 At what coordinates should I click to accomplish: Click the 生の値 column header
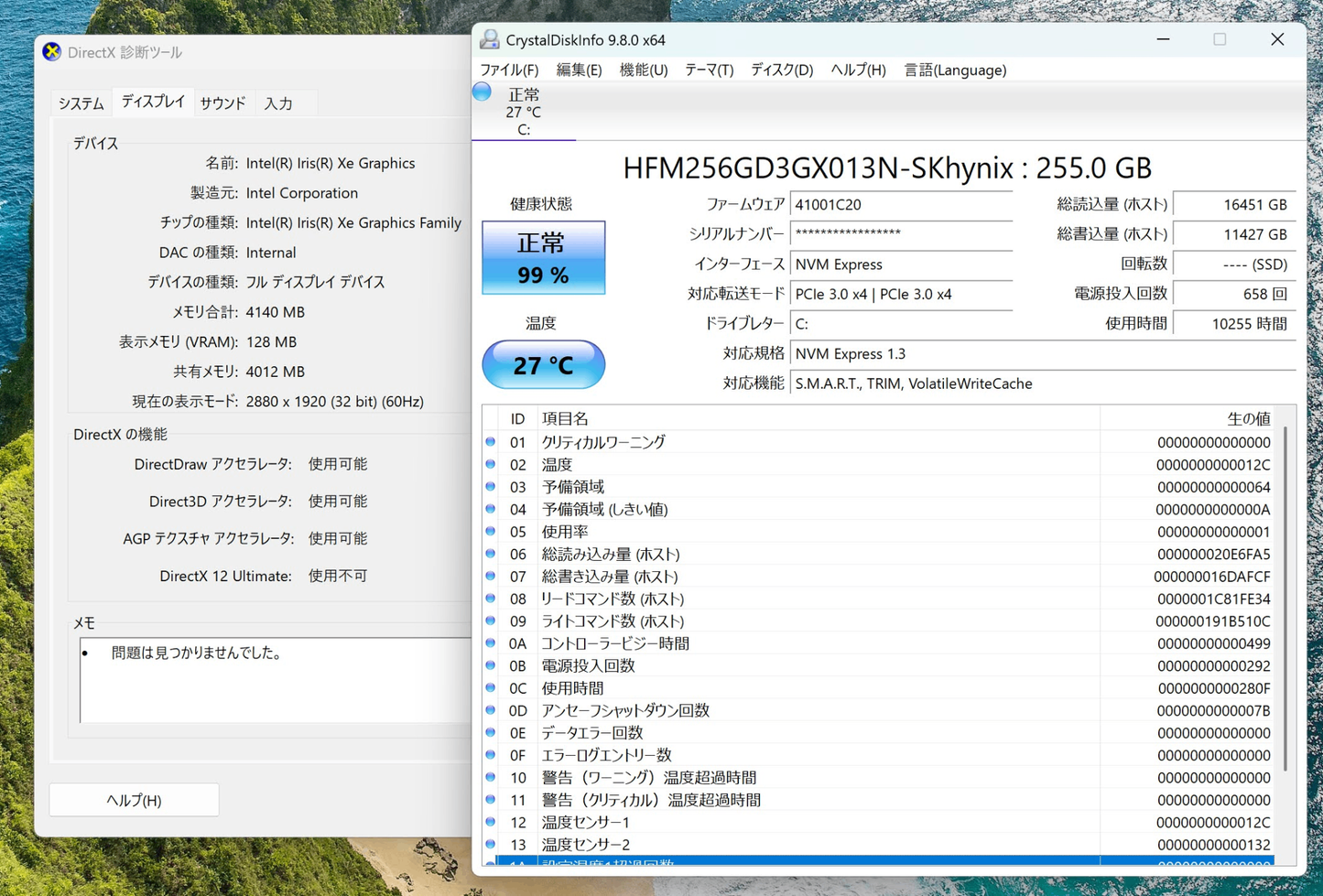1187,418
